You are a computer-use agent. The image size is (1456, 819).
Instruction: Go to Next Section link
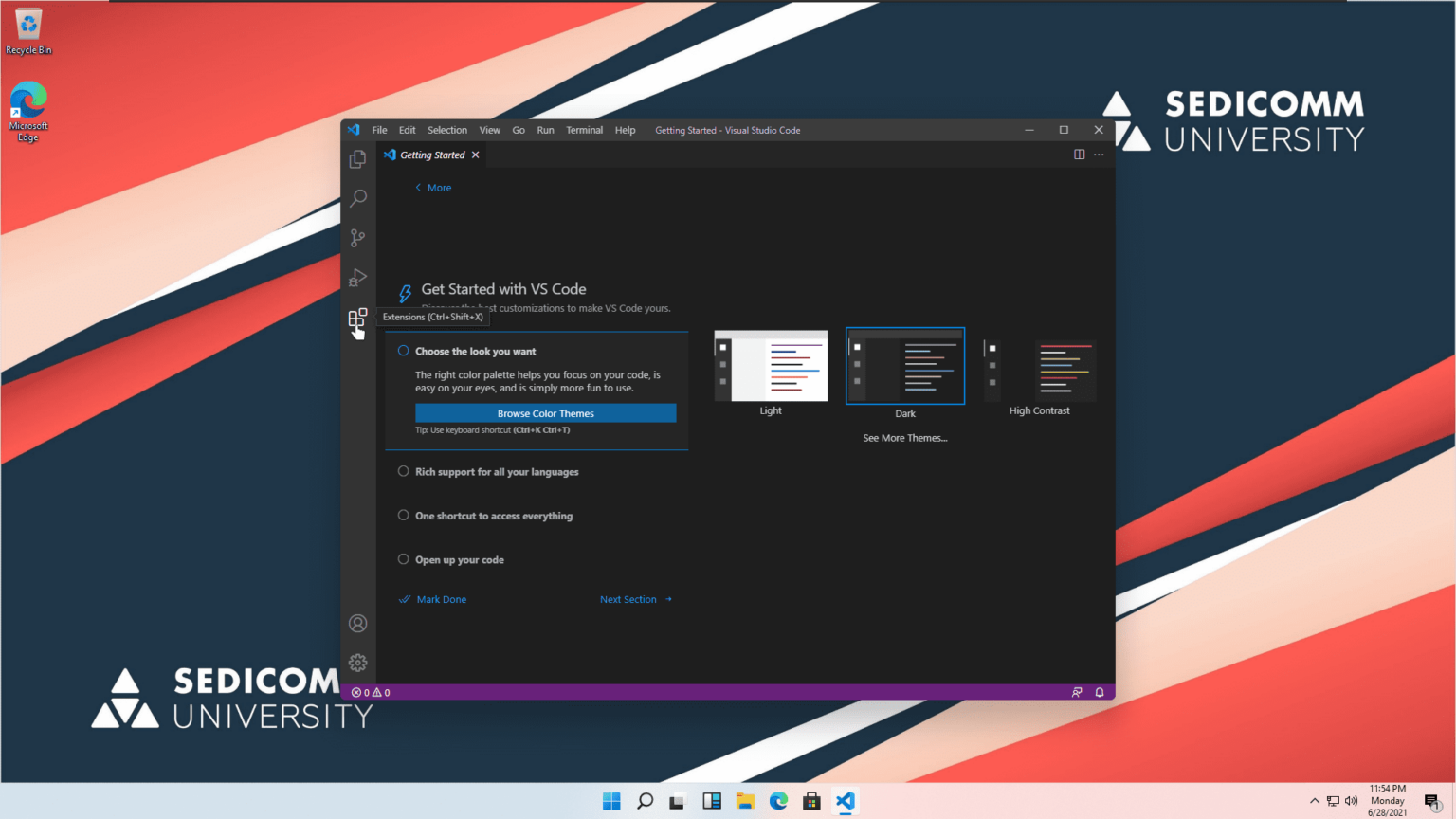click(636, 599)
